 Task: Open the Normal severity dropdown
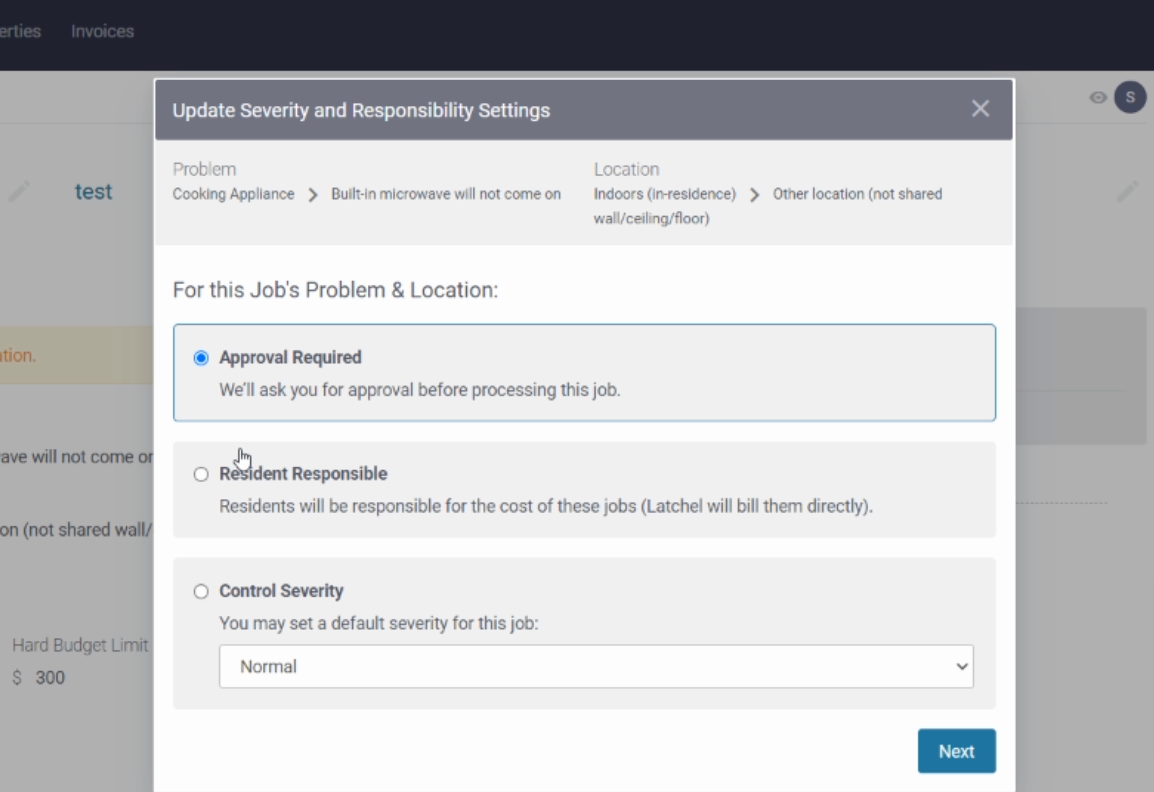(595, 666)
